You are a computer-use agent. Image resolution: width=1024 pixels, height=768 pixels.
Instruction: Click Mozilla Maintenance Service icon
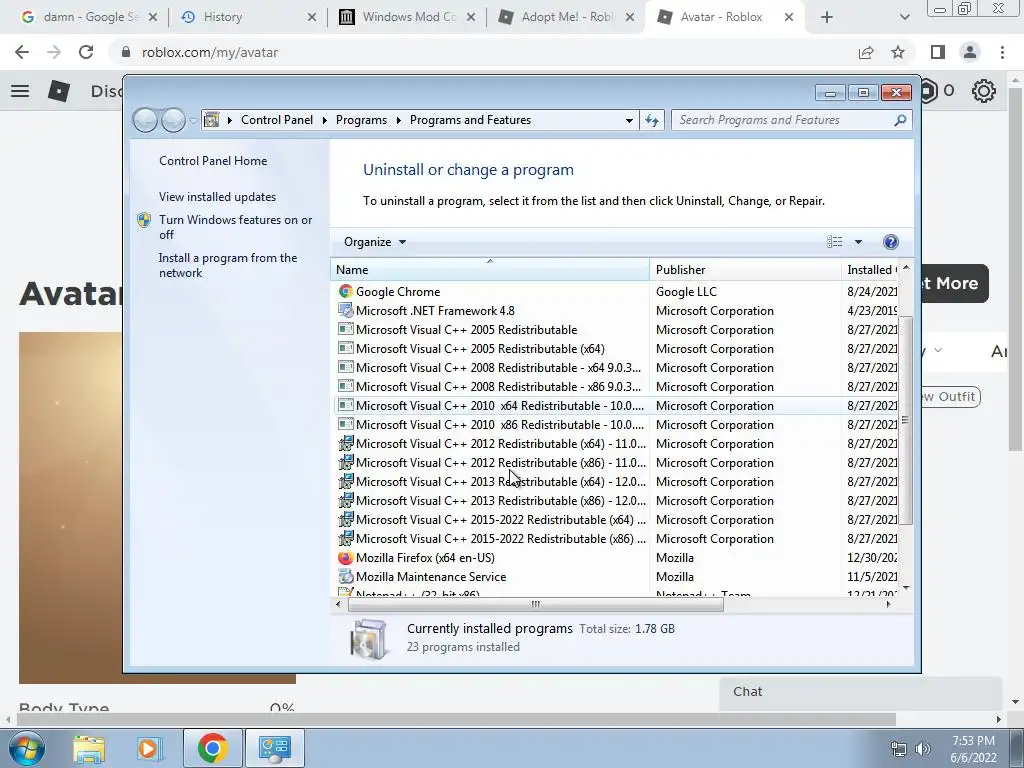(x=345, y=577)
